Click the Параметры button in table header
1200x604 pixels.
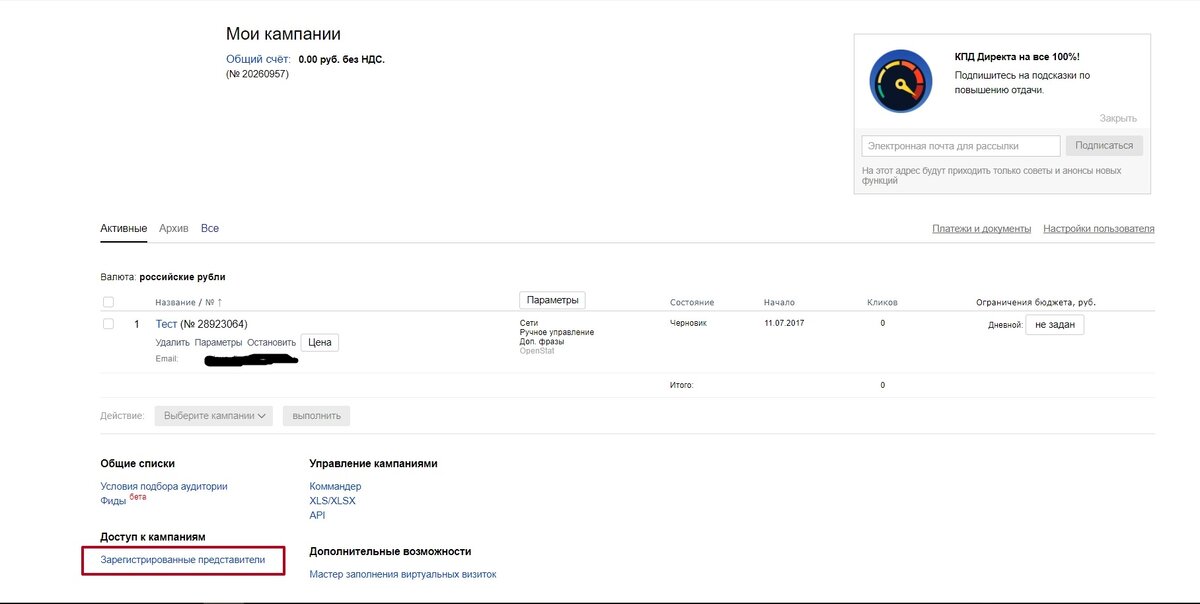click(553, 300)
